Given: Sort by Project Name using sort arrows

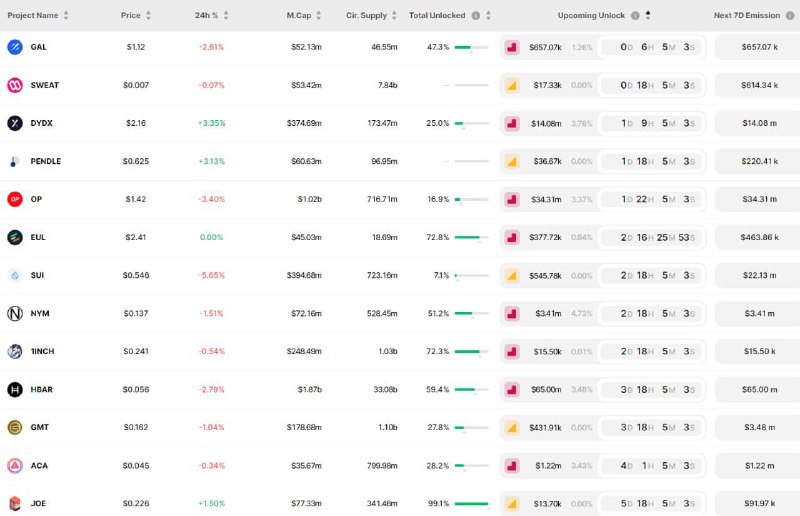Looking at the screenshot, I should pyautogui.click(x=66, y=15).
